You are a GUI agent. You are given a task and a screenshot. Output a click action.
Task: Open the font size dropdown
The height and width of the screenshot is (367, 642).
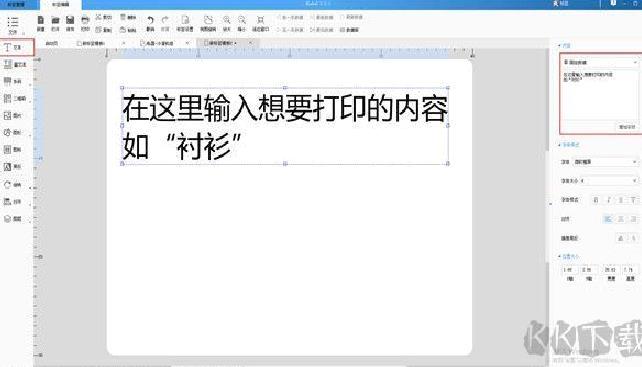(609, 181)
